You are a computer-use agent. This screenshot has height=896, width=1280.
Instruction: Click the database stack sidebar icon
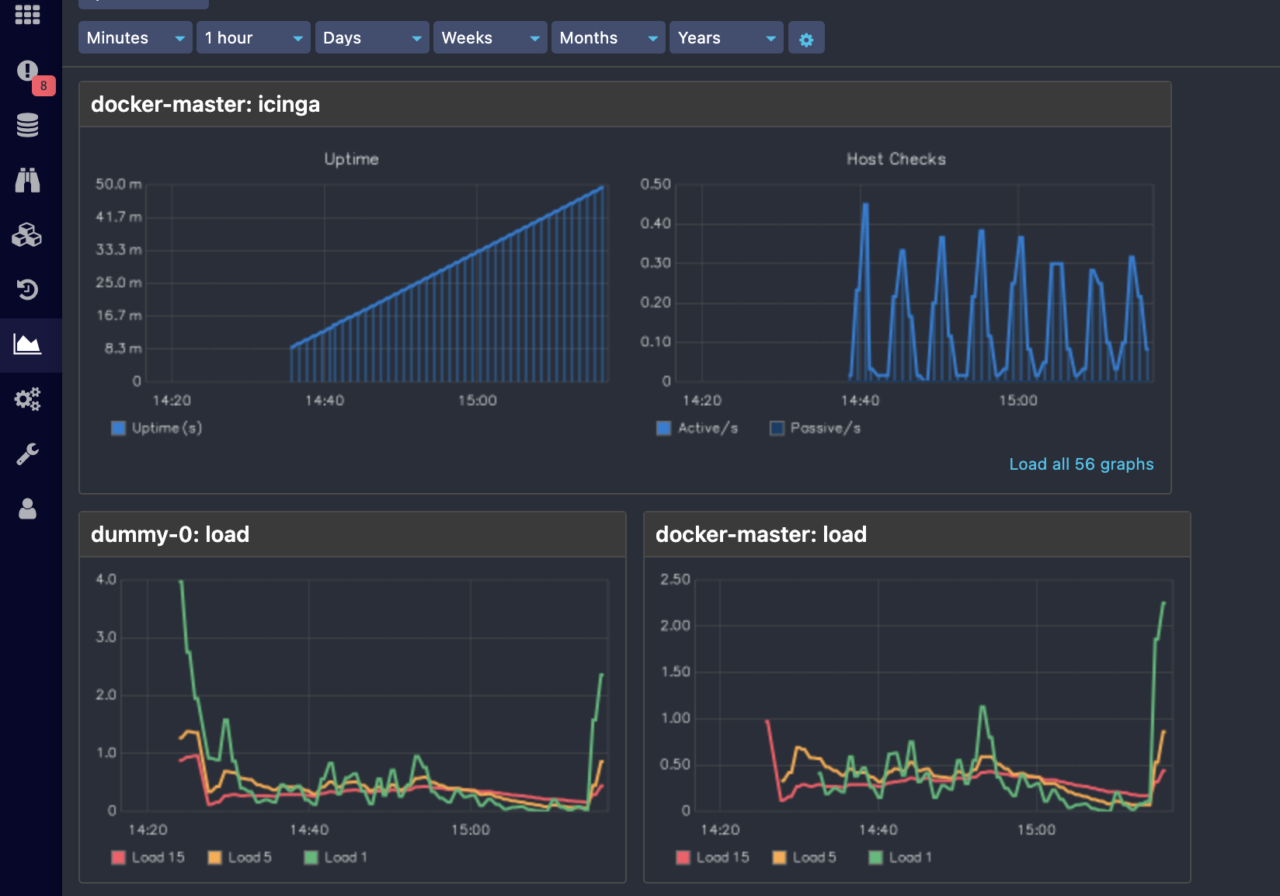tap(28, 126)
